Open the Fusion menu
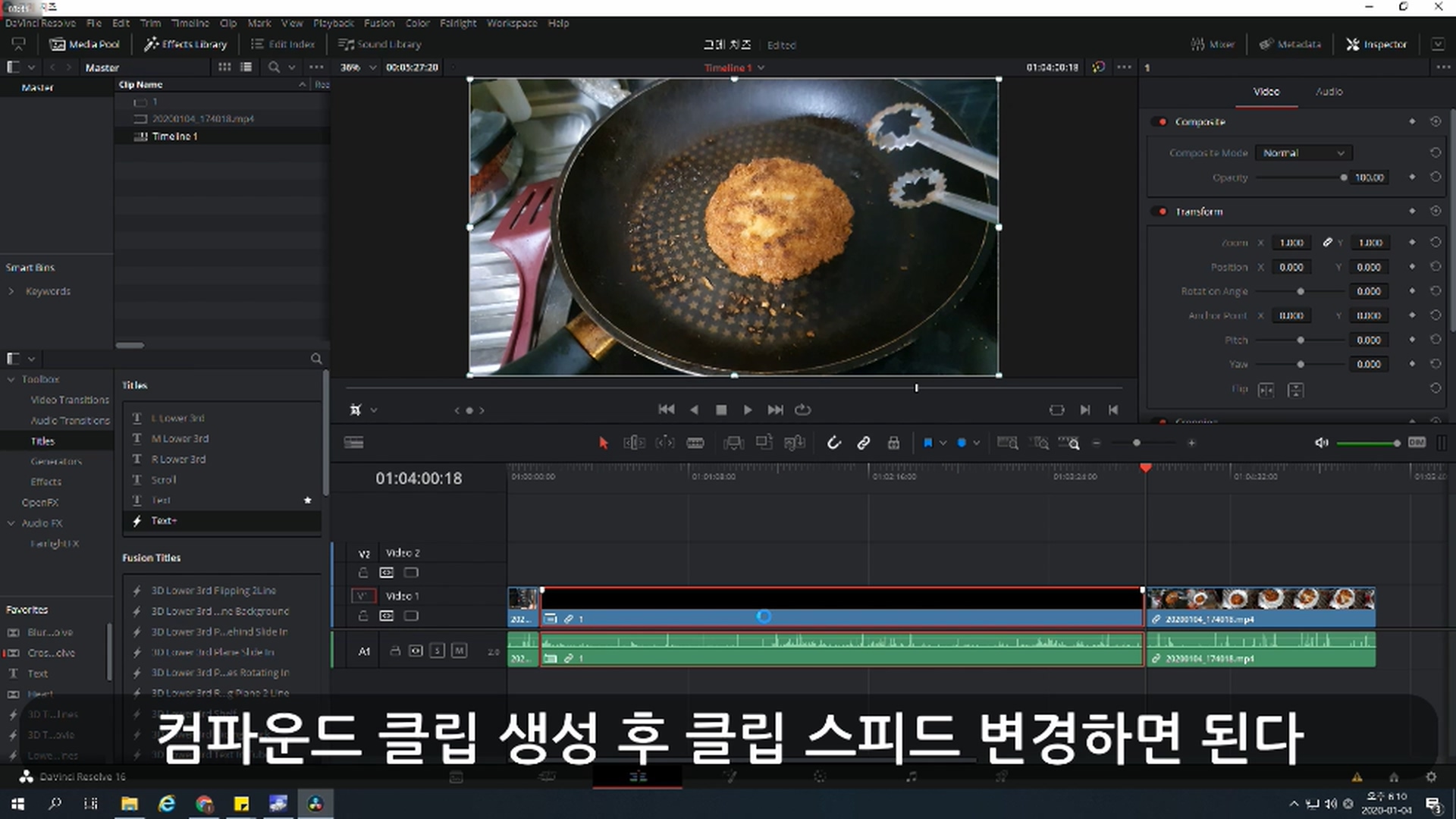This screenshot has width=1456, height=819. point(378,24)
